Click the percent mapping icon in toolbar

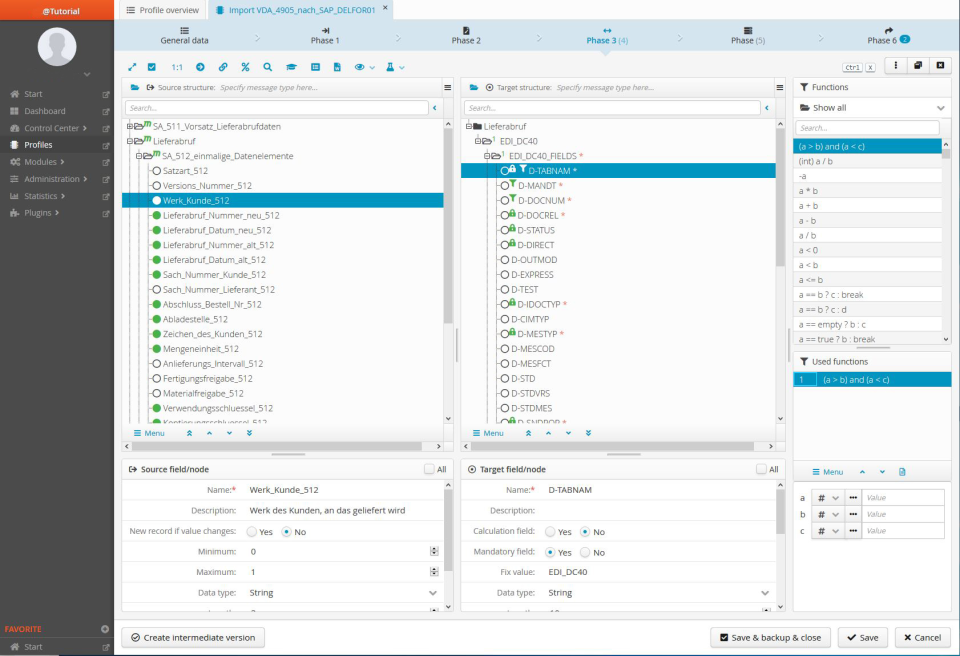point(245,67)
